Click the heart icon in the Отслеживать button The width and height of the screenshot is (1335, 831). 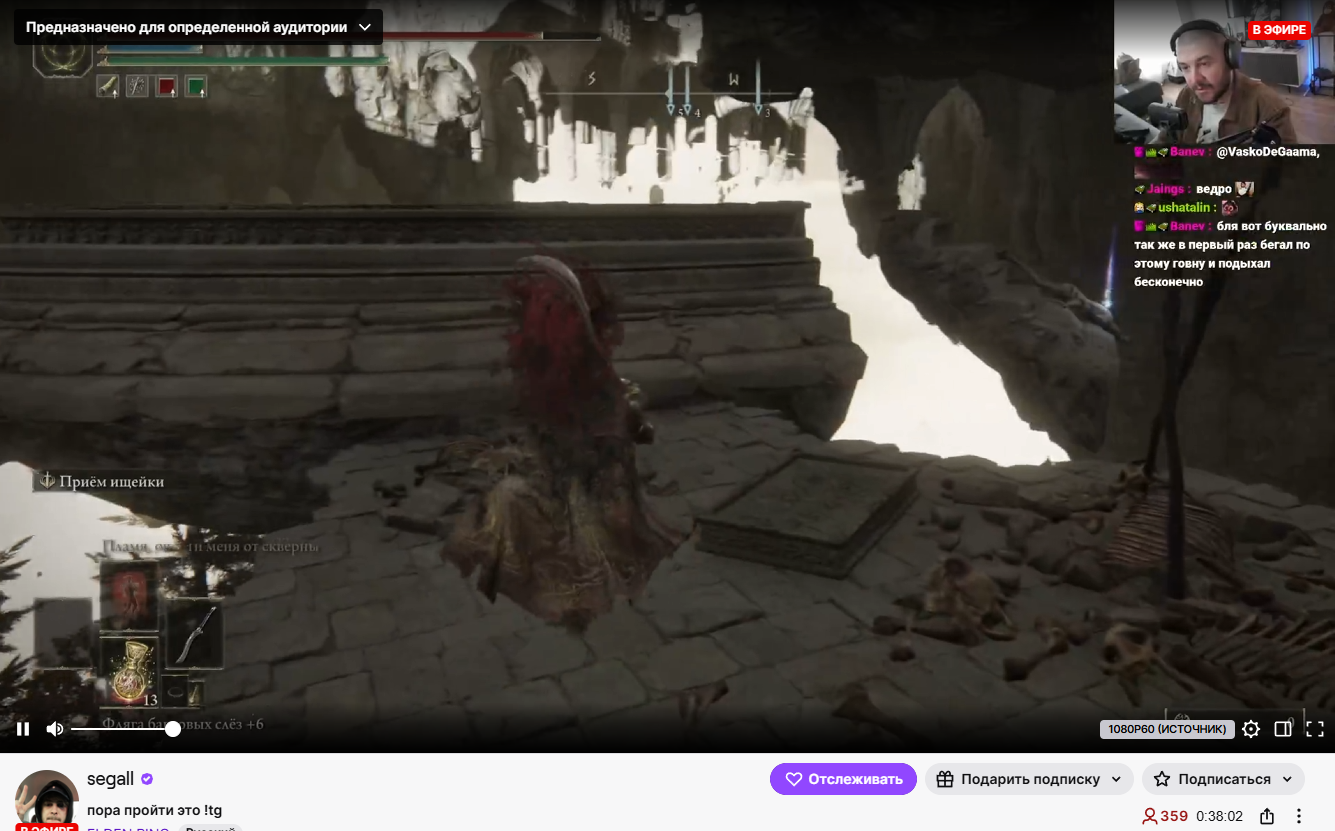click(794, 779)
